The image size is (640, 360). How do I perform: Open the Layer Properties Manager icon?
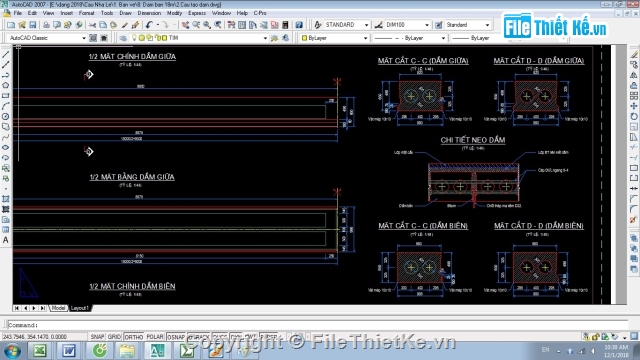pos(123,38)
